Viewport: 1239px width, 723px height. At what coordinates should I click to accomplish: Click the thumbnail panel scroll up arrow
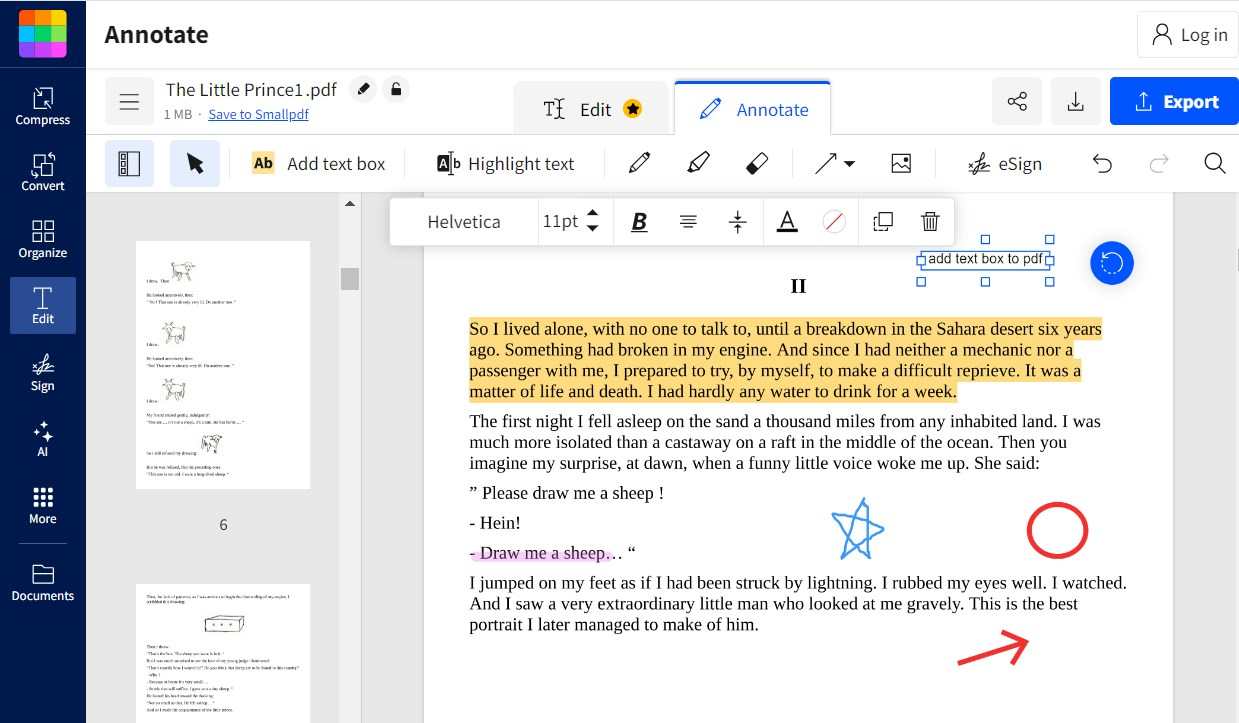pos(349,204)
